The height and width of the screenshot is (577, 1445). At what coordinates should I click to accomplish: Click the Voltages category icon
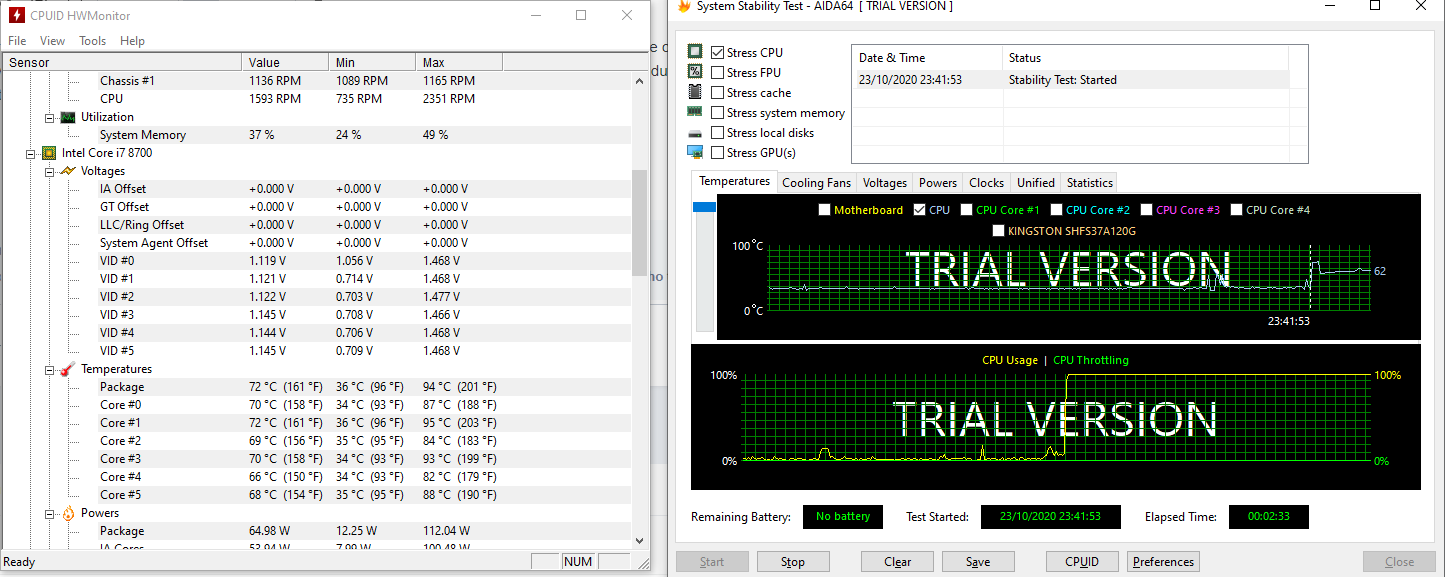[x=68, y=171]
